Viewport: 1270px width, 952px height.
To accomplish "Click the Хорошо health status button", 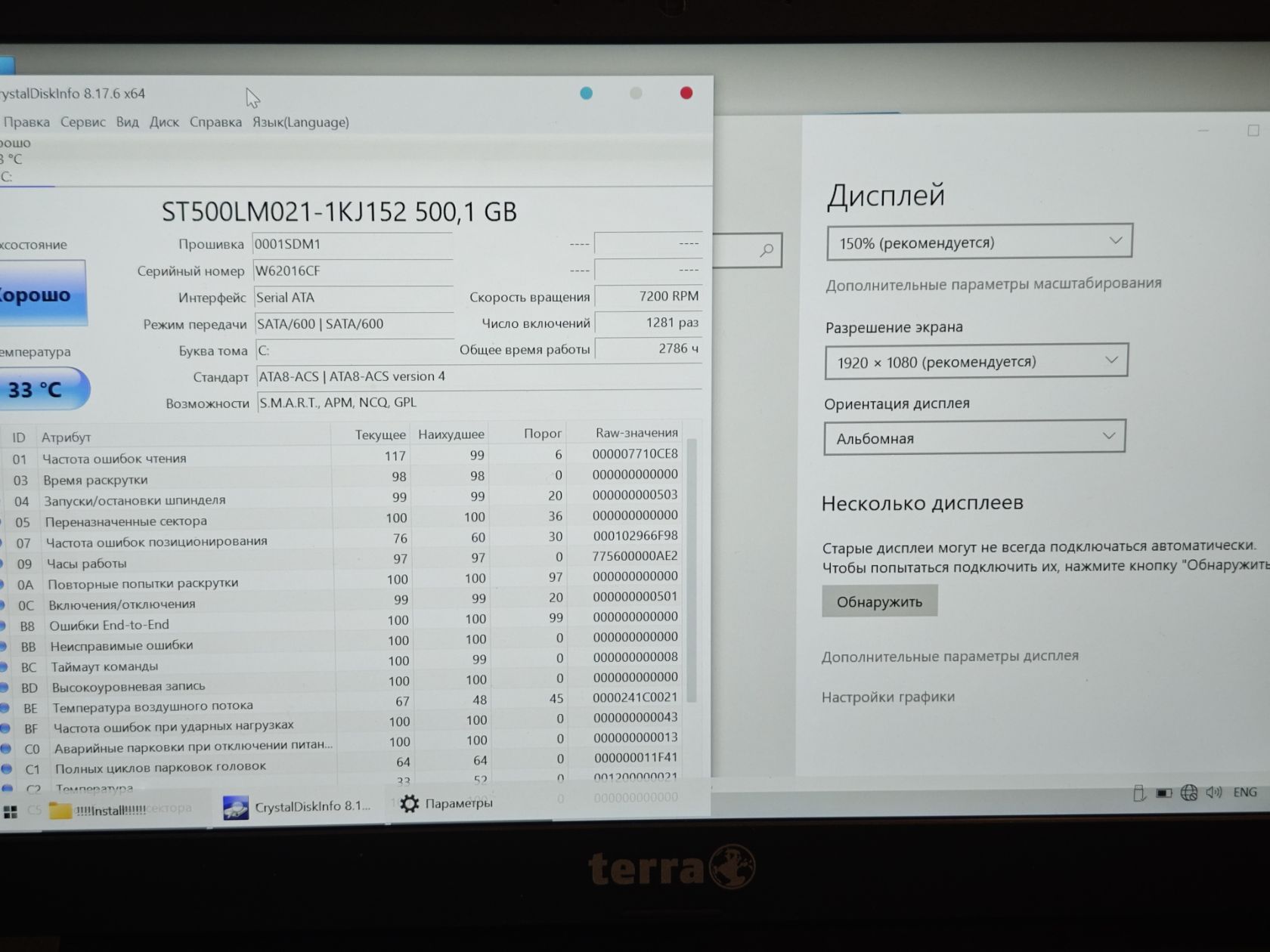I will 42,294.
